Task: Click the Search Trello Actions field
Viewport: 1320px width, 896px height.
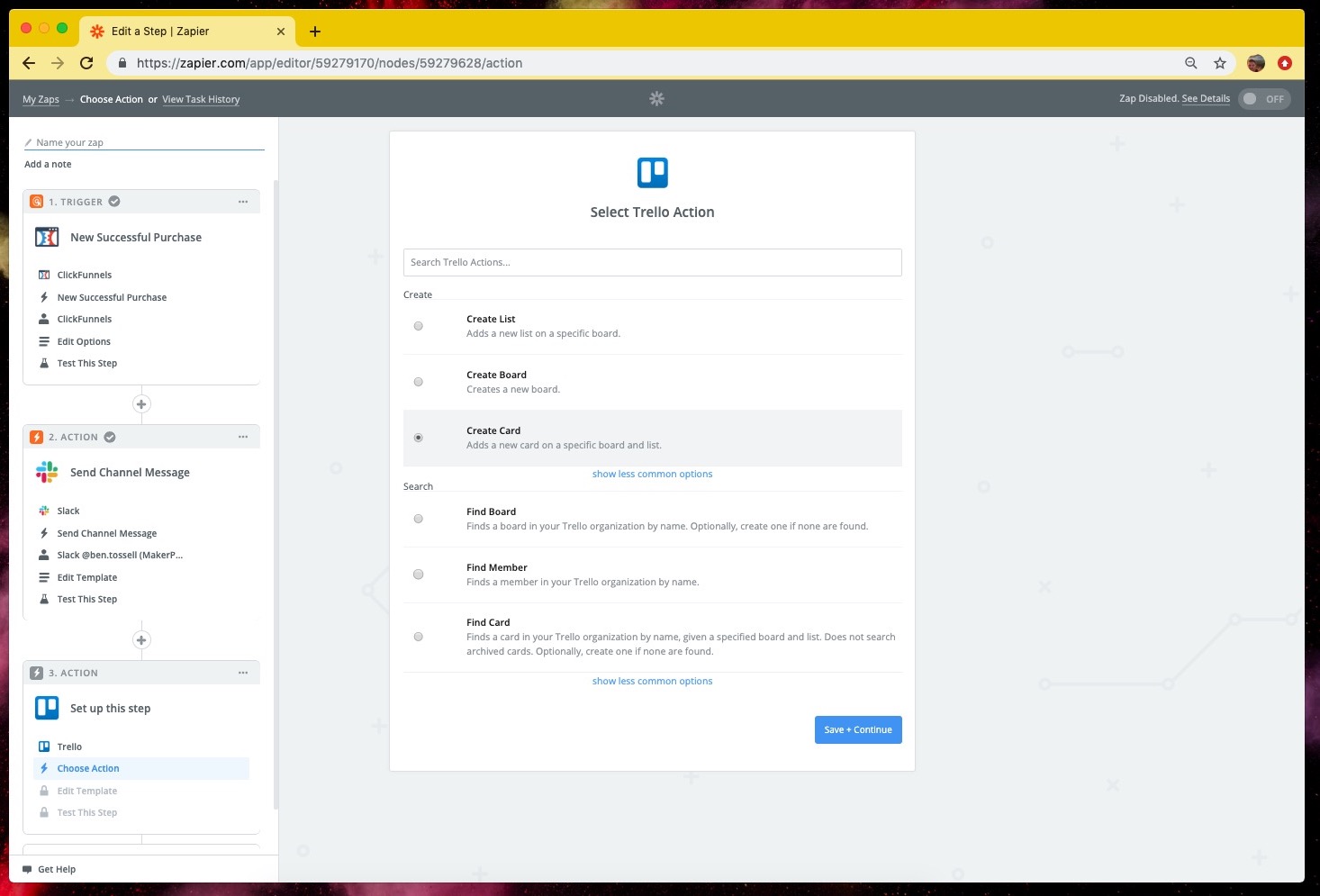Action: click(x=653, y=262)
